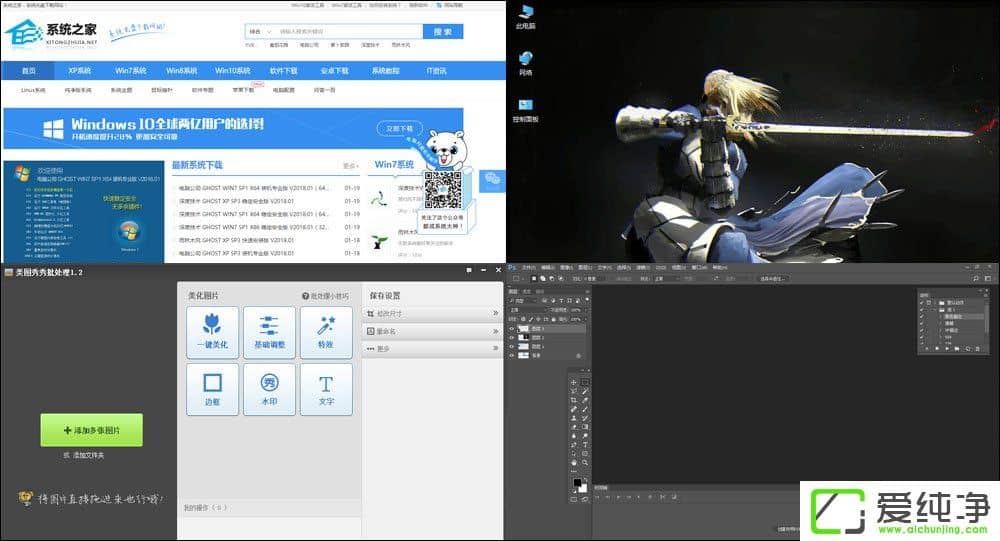1000x541 pixels.
Task: Open the 基础调整 basic adjustment tool
Action: [269, 332]
